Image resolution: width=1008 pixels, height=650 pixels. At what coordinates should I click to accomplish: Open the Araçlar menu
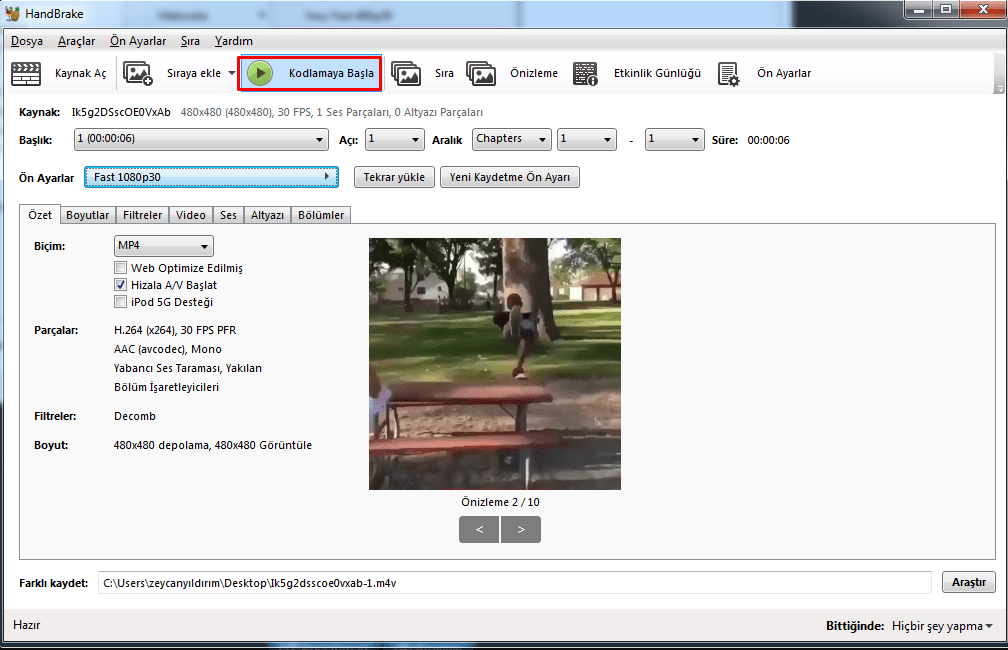click(76, 41)
